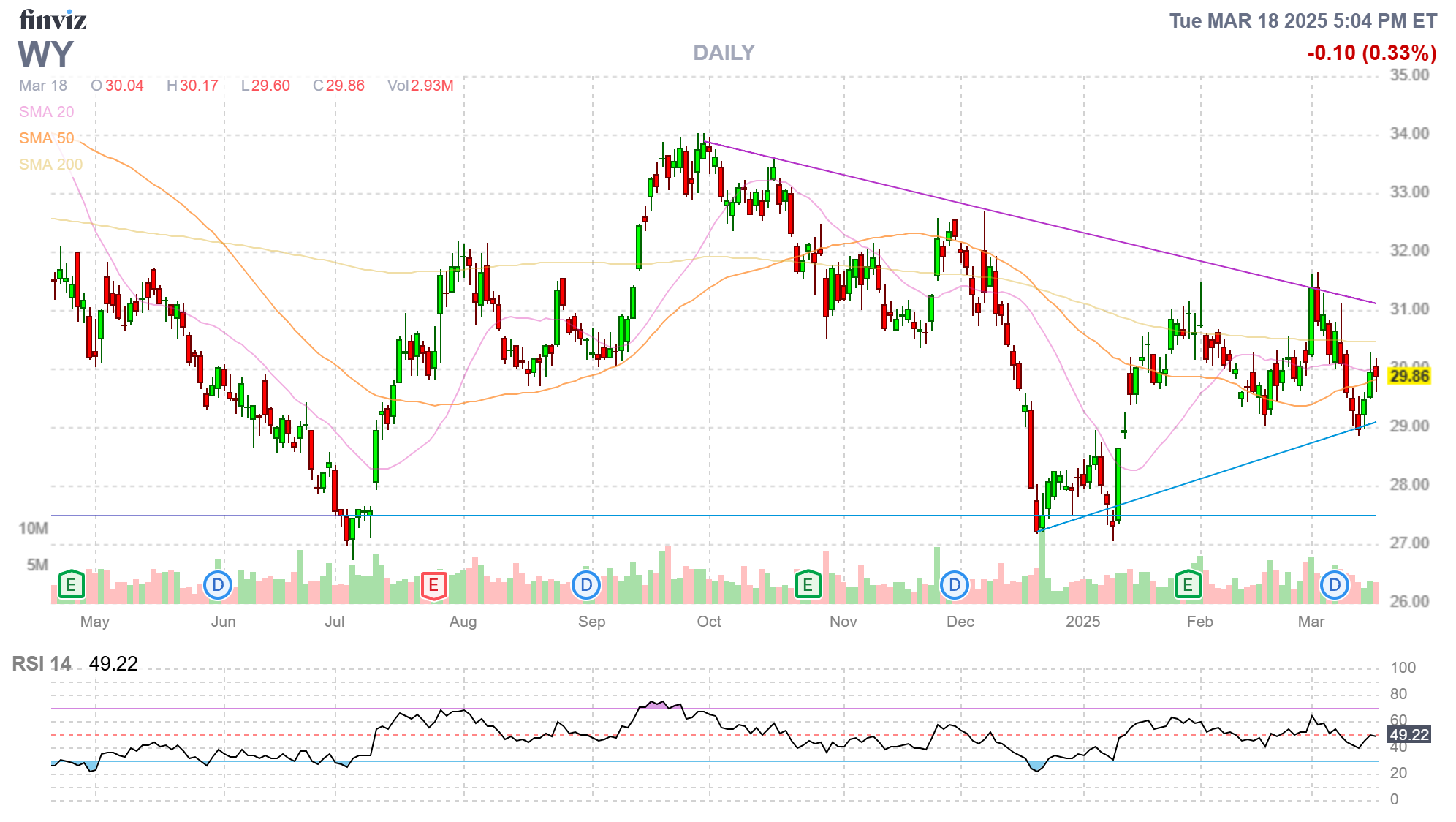The width and height of the screenshot is (1456, 822).
Task: Toggle the SMA 50 legend label
Action: pos(46,138)
